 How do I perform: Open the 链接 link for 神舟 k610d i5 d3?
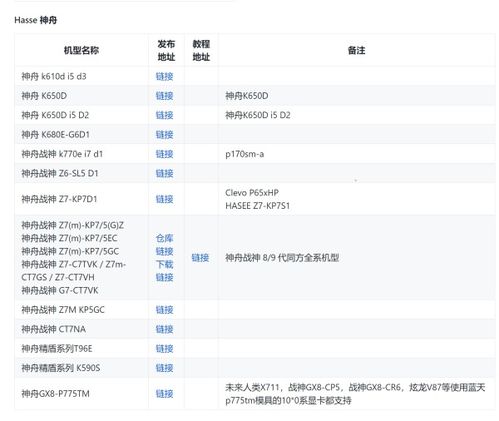pyautogui.click(x=164, y=76)
